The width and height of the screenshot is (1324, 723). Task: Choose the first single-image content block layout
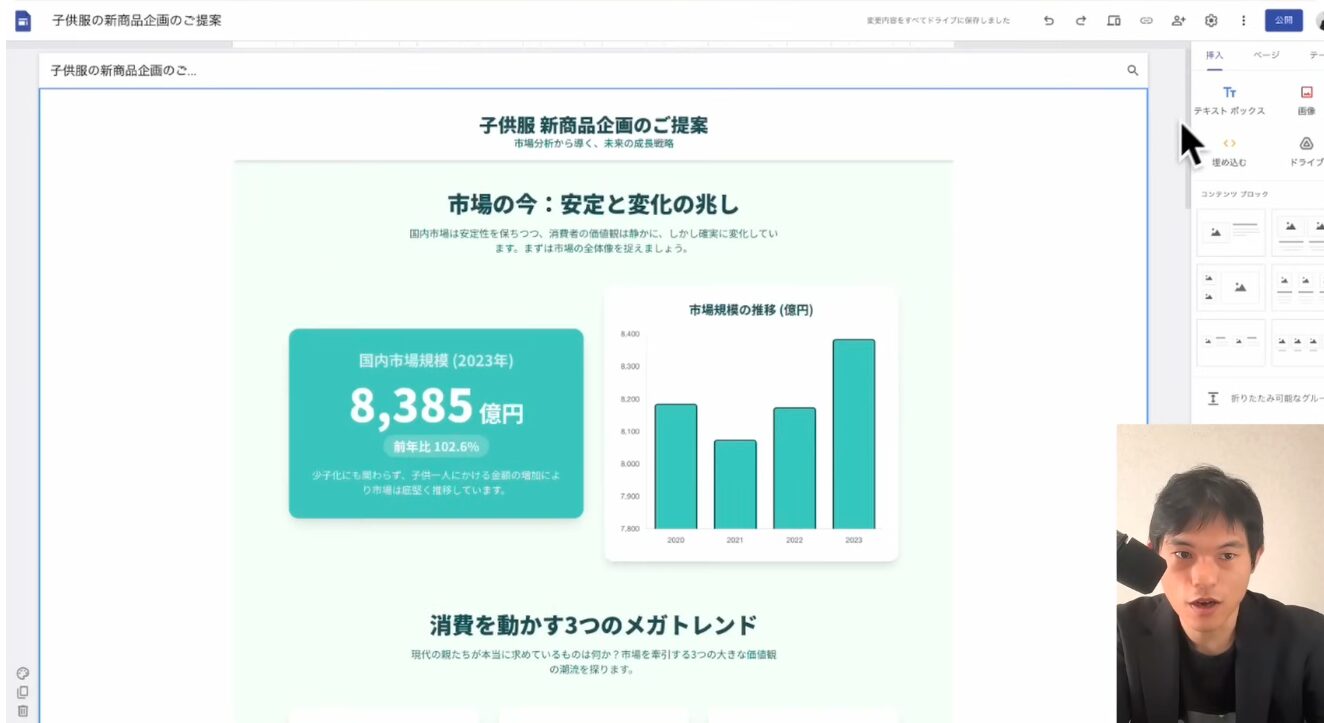point(1231,232)
